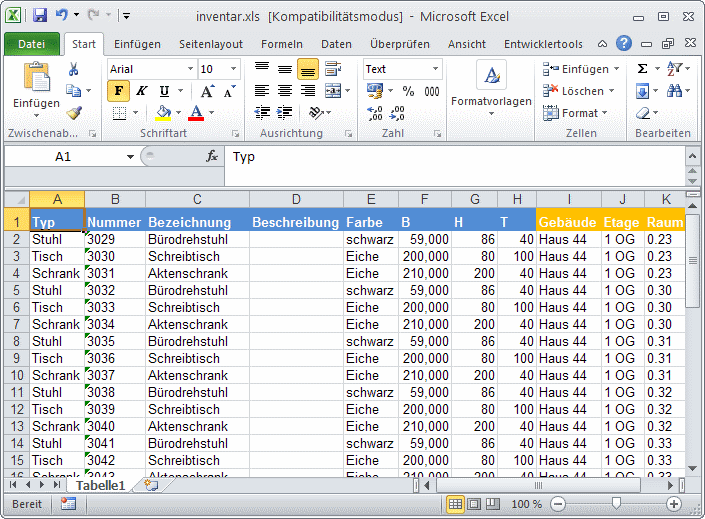Open Excel Help question mark icon
This screenshot has height=519, width=705.
tap(624, 43)
